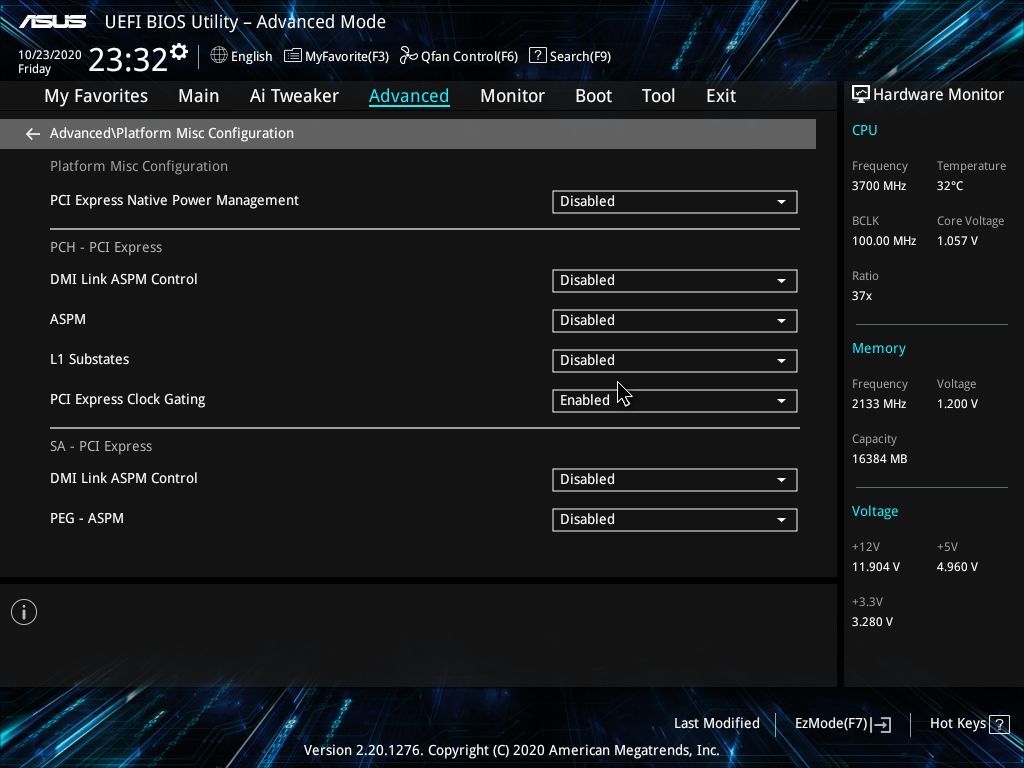Screen dimensions: 1024x768
Task: Select the ASPM setting label
Action: click(68, 319)
